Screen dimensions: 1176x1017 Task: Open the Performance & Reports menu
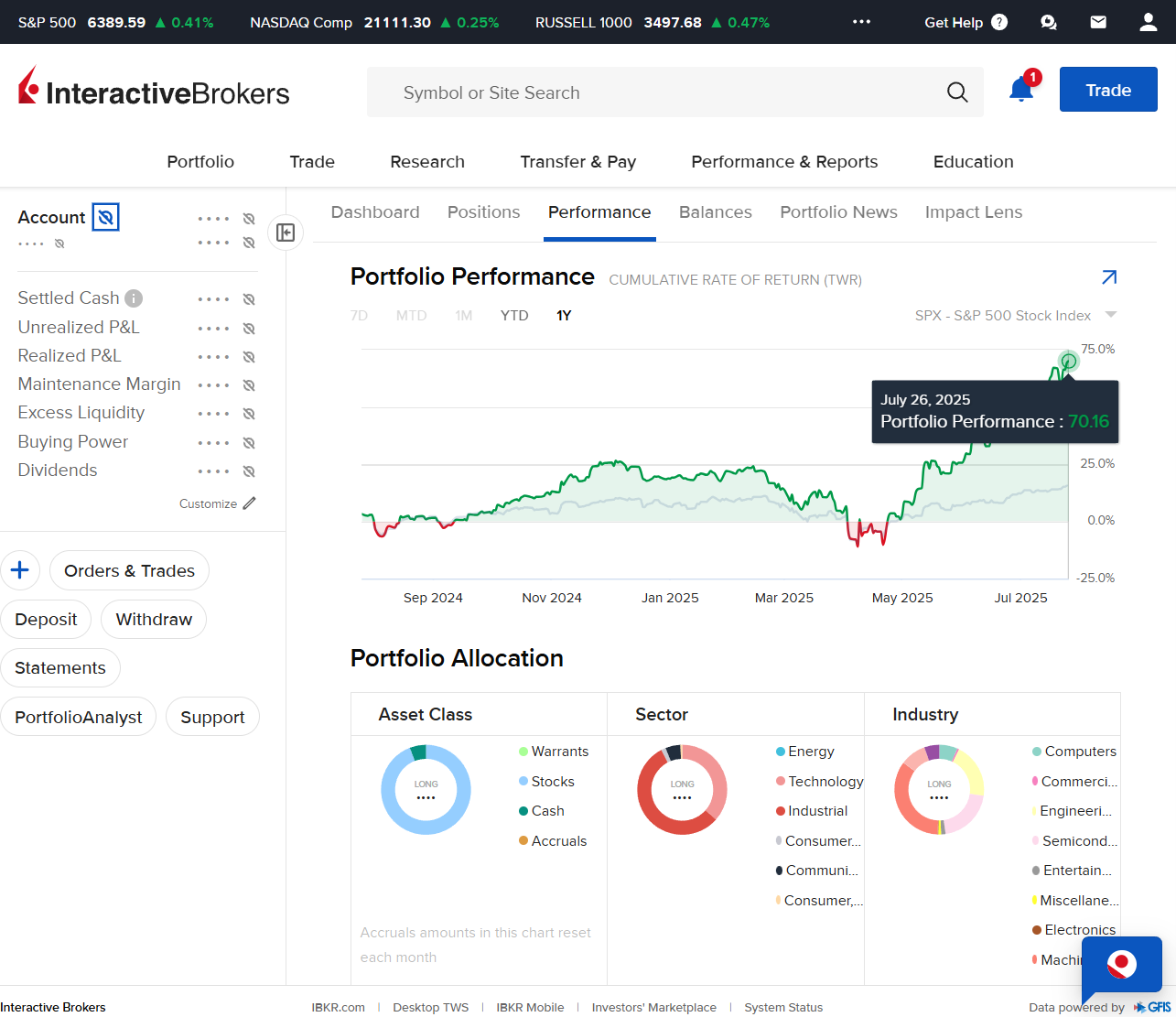[x=784, y=162]
